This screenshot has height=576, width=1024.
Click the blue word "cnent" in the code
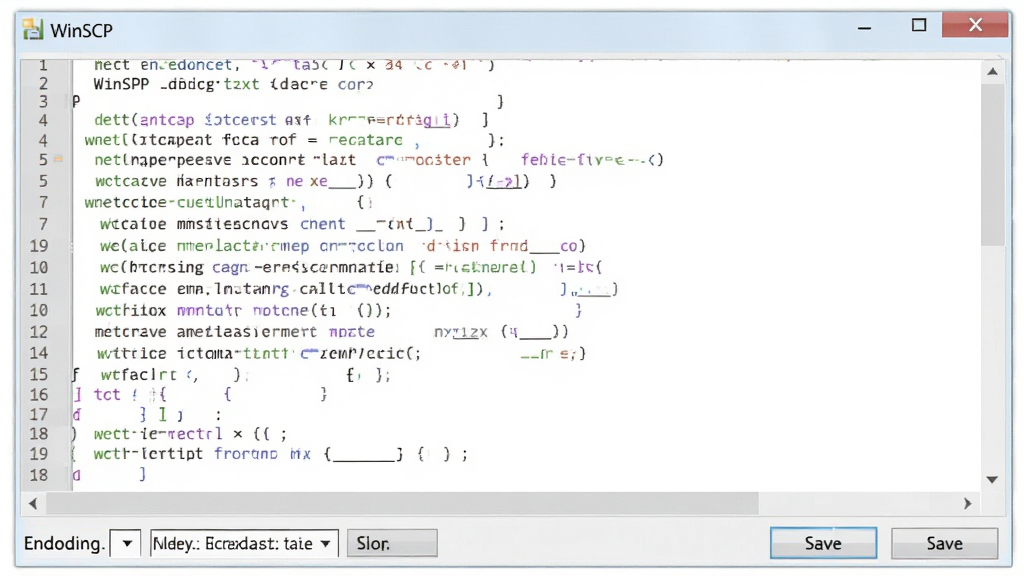coord(323,224)
